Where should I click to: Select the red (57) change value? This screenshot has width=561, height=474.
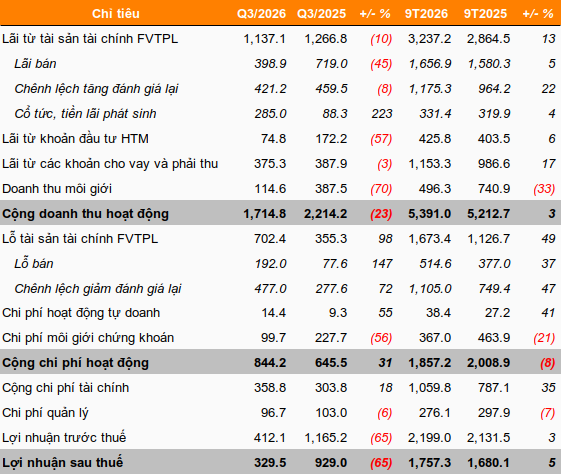381,139
